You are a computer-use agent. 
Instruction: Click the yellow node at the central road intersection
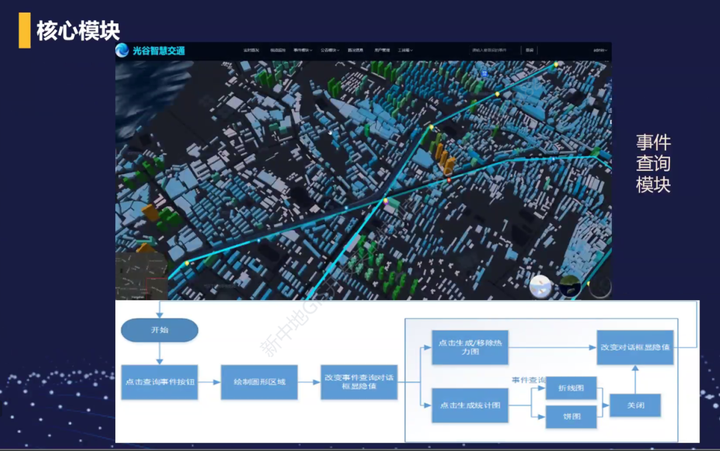[x=386, y=201]
